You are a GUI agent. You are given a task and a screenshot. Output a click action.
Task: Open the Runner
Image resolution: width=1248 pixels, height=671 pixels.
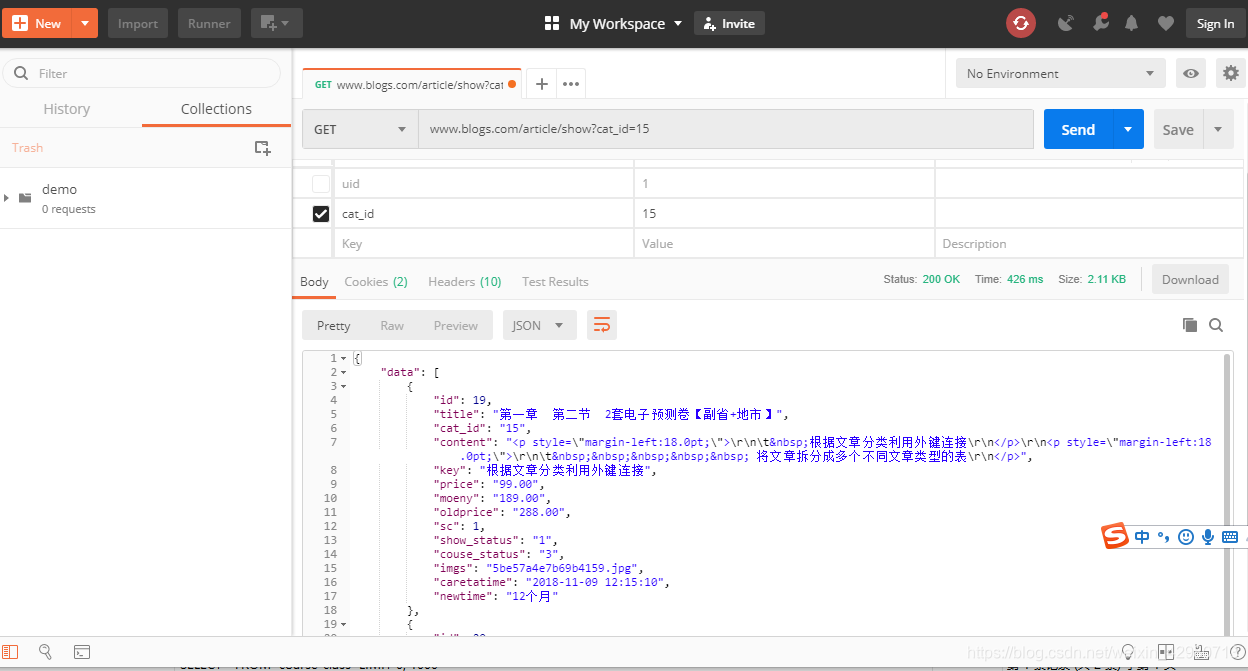pyautogui.click(x=209, y=23)
